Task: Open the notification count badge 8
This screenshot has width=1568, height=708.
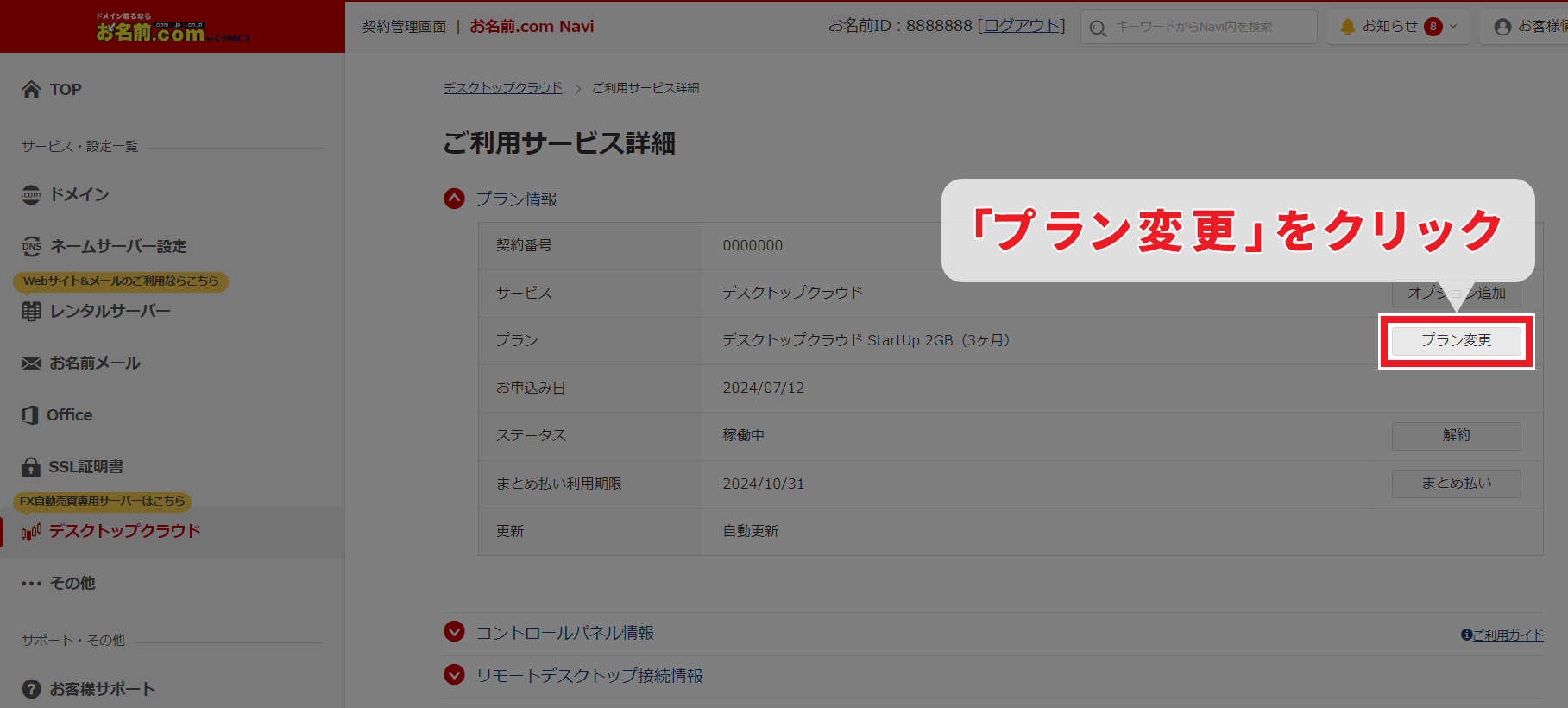Action: point(1433,27)
